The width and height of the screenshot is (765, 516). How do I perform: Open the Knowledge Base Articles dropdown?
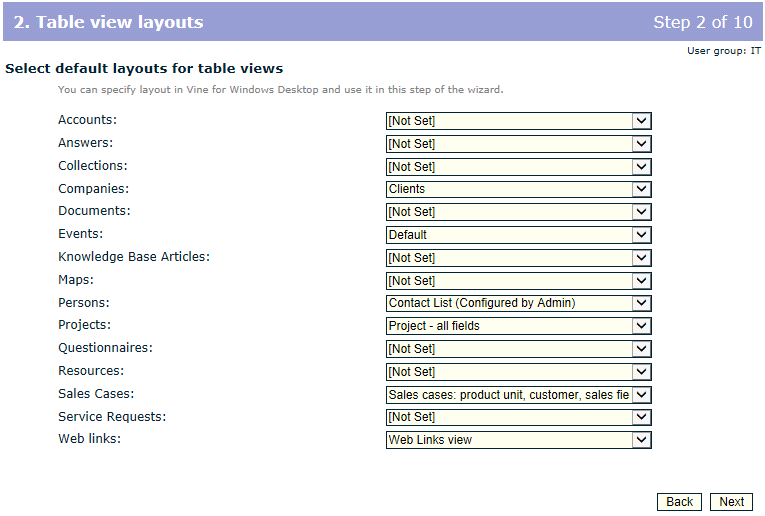tap(519, 258)
